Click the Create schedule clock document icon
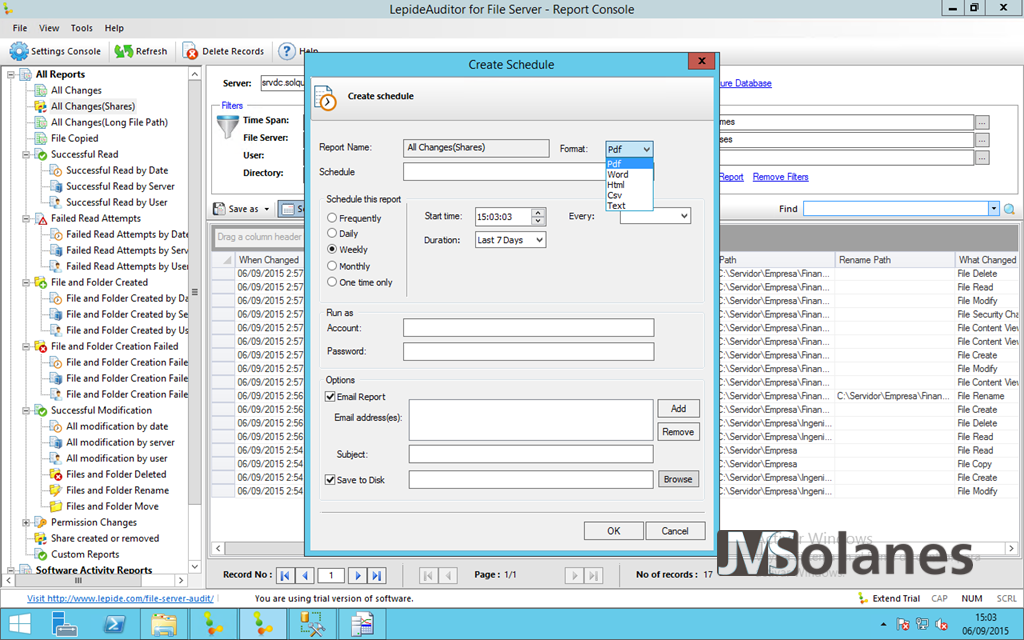The width and height of the screenshot is (1024, 640). tap(326, 97)
